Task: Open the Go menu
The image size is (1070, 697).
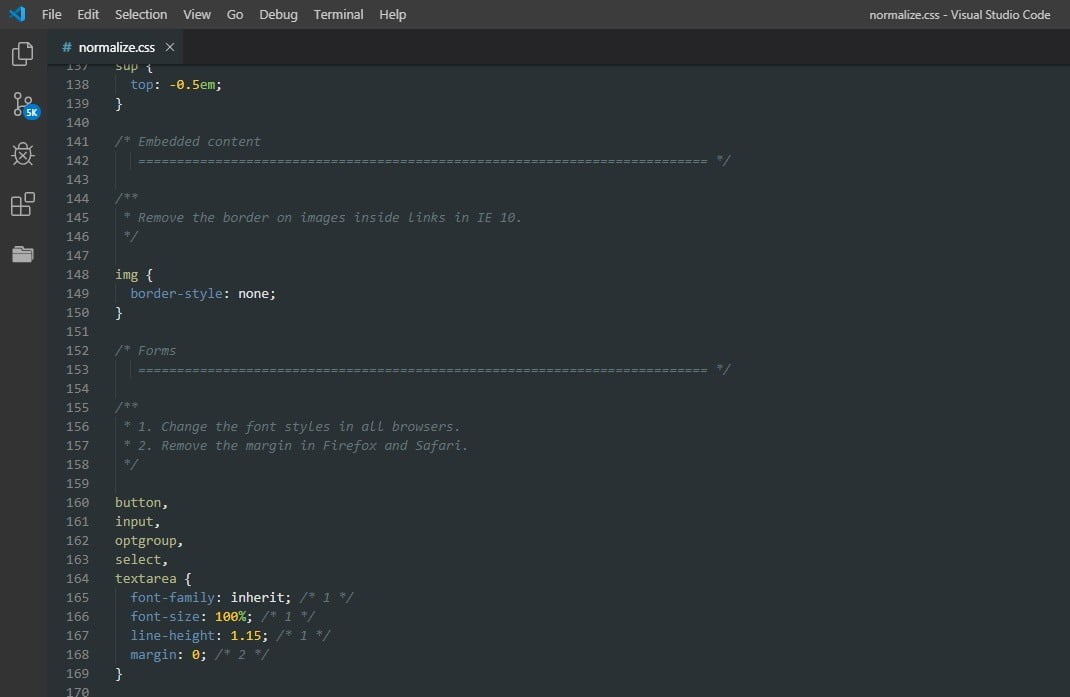Action: (235, 14)
